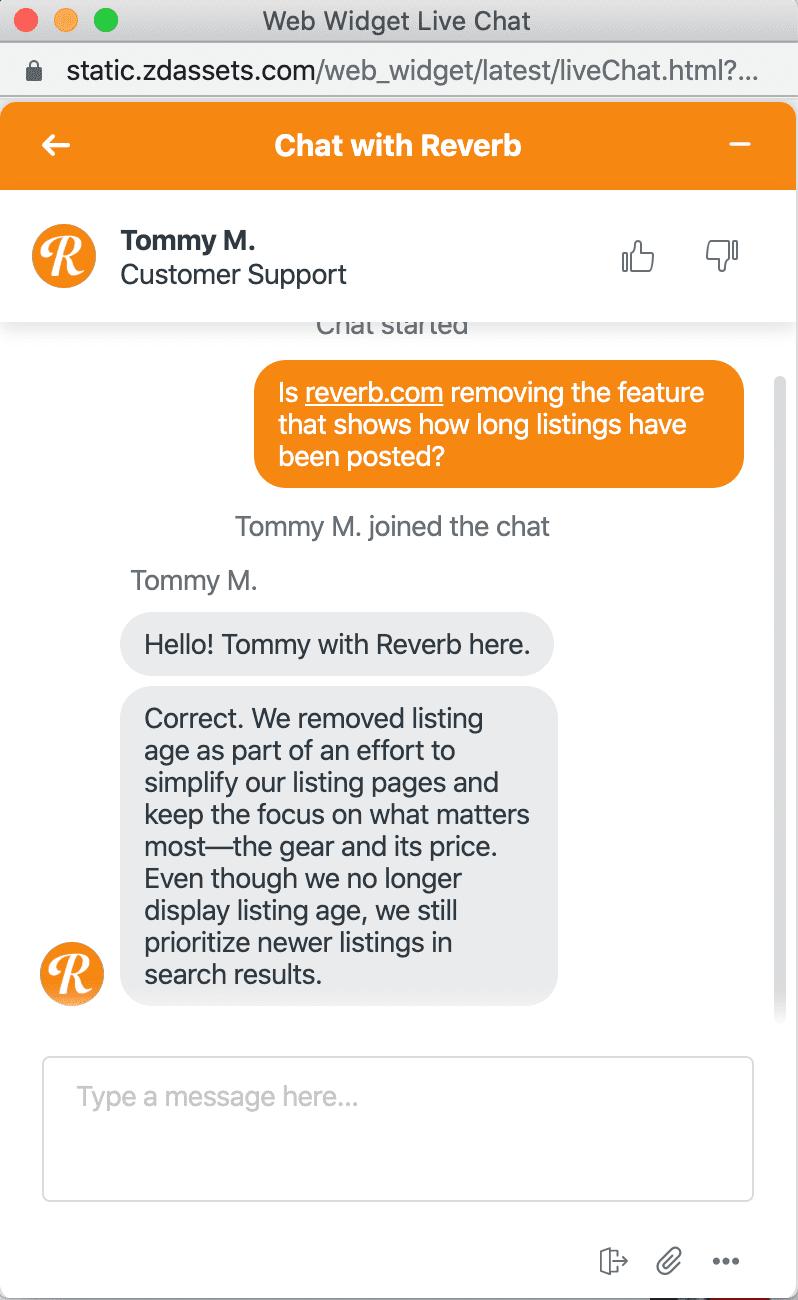Click the 'Hello! Tommy with Reverb here.' bubble
This screenshot has height=1300, width=798.
pyautogui.click(x=337, y=644)
